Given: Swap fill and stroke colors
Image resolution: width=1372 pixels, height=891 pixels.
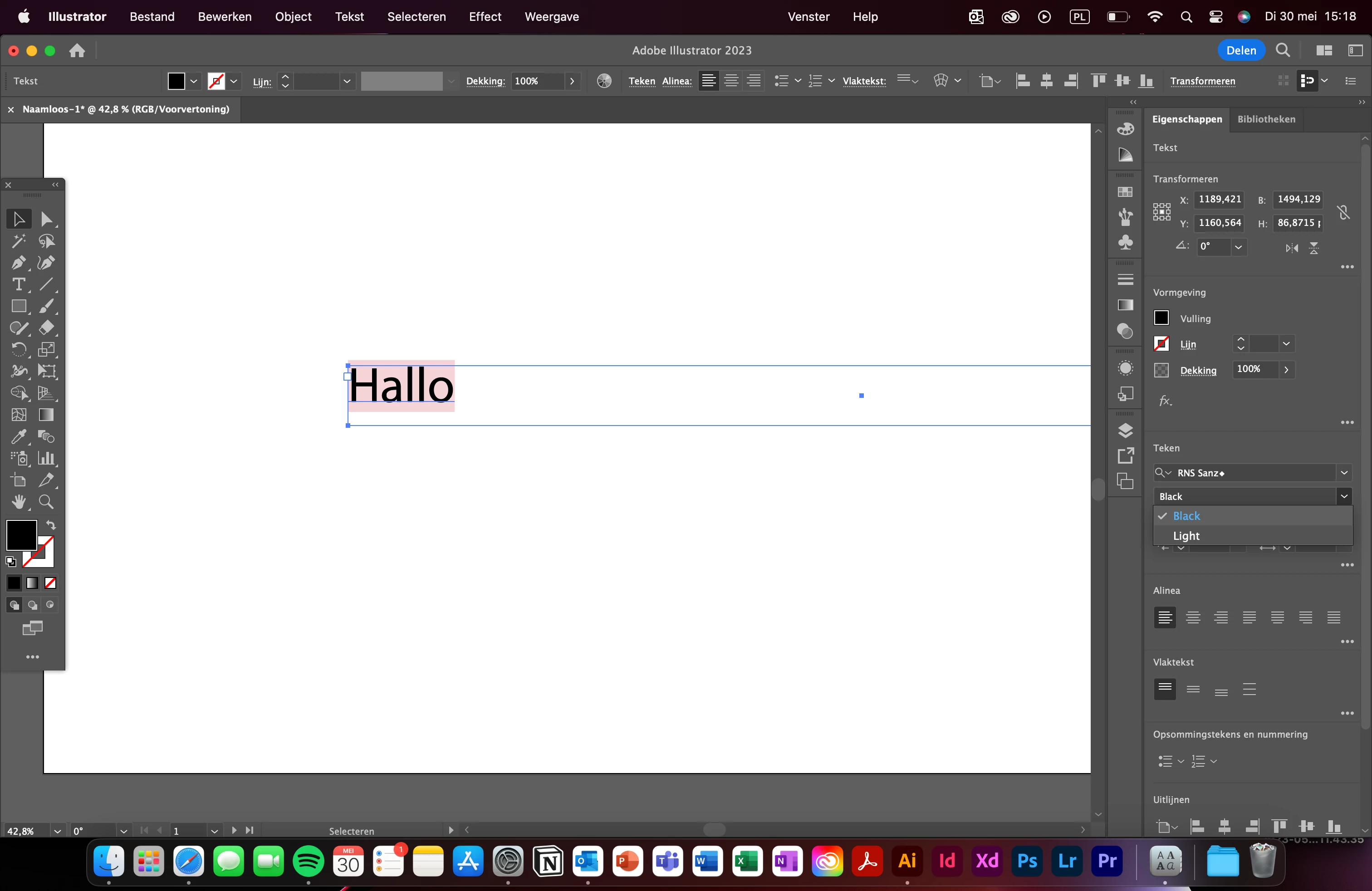Looking at the screenshot, I should pyautogui.click(x=51, y=525).
